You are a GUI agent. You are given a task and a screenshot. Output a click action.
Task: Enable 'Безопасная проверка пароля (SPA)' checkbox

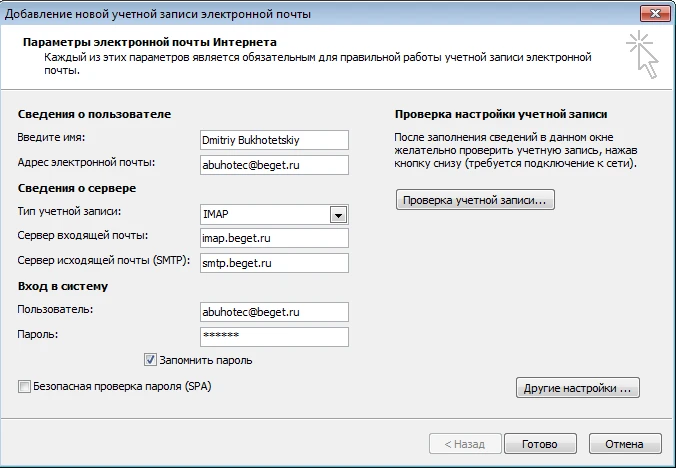click(24, 385)
